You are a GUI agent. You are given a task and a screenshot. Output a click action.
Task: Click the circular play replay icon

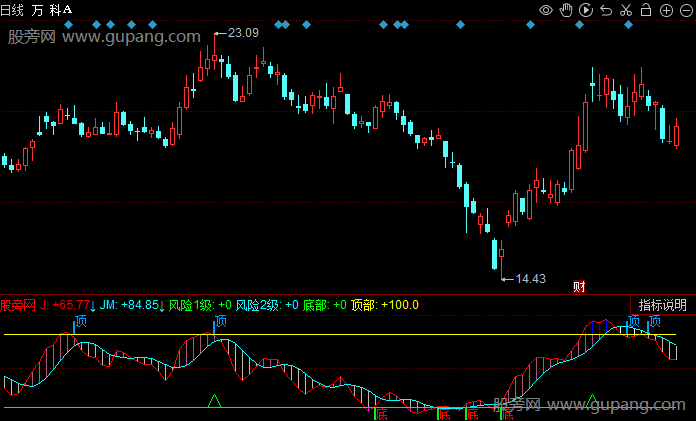[586, 10]
